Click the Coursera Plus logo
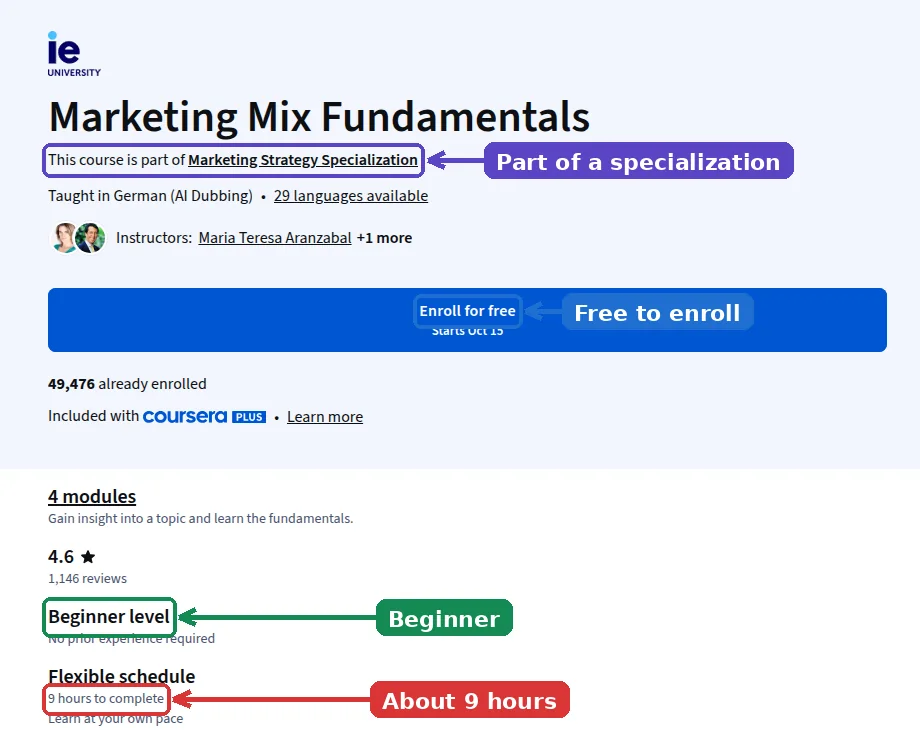 click(x=204, y=417)
